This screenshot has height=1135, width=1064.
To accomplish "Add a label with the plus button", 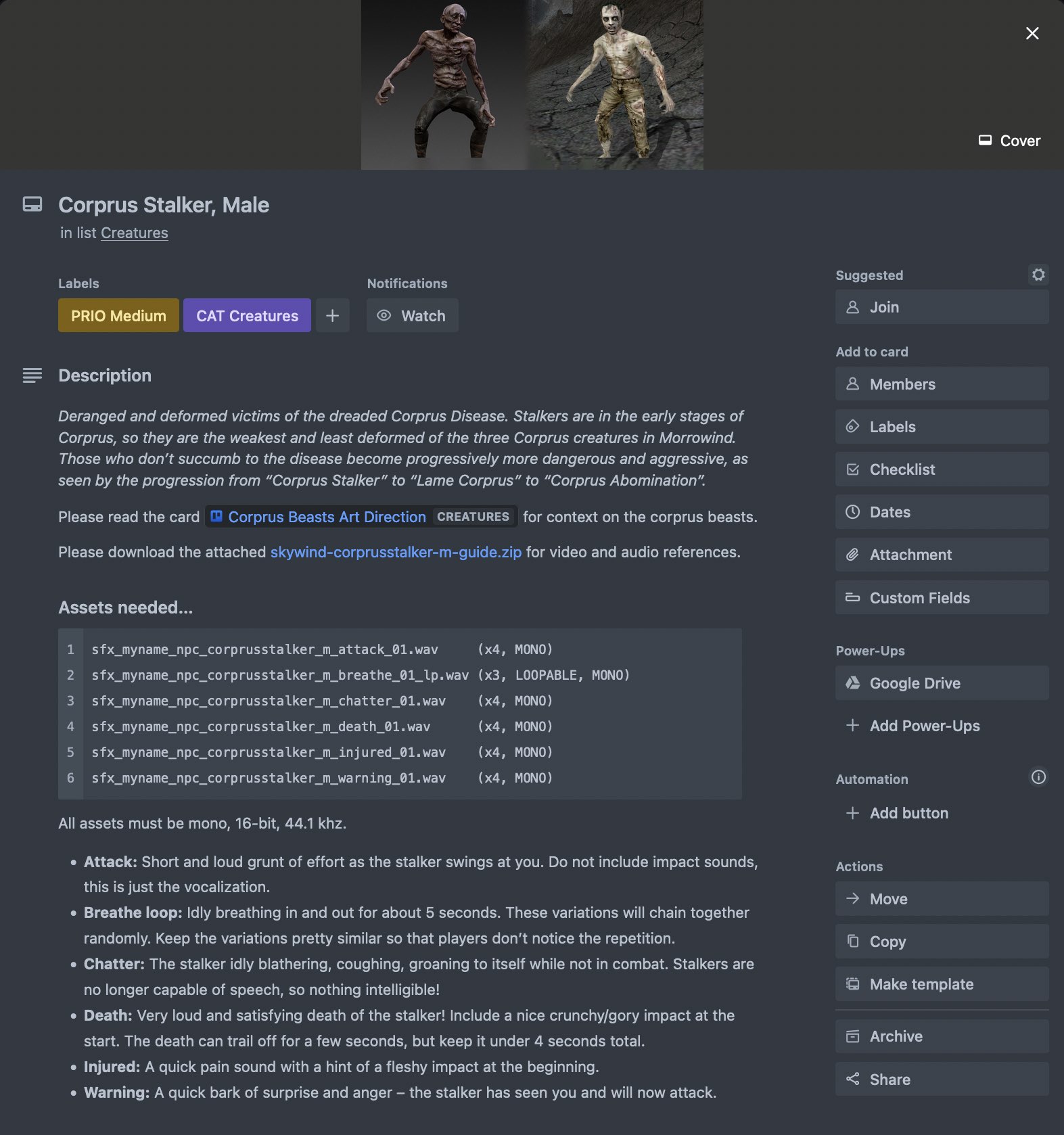I will [332, 316].
